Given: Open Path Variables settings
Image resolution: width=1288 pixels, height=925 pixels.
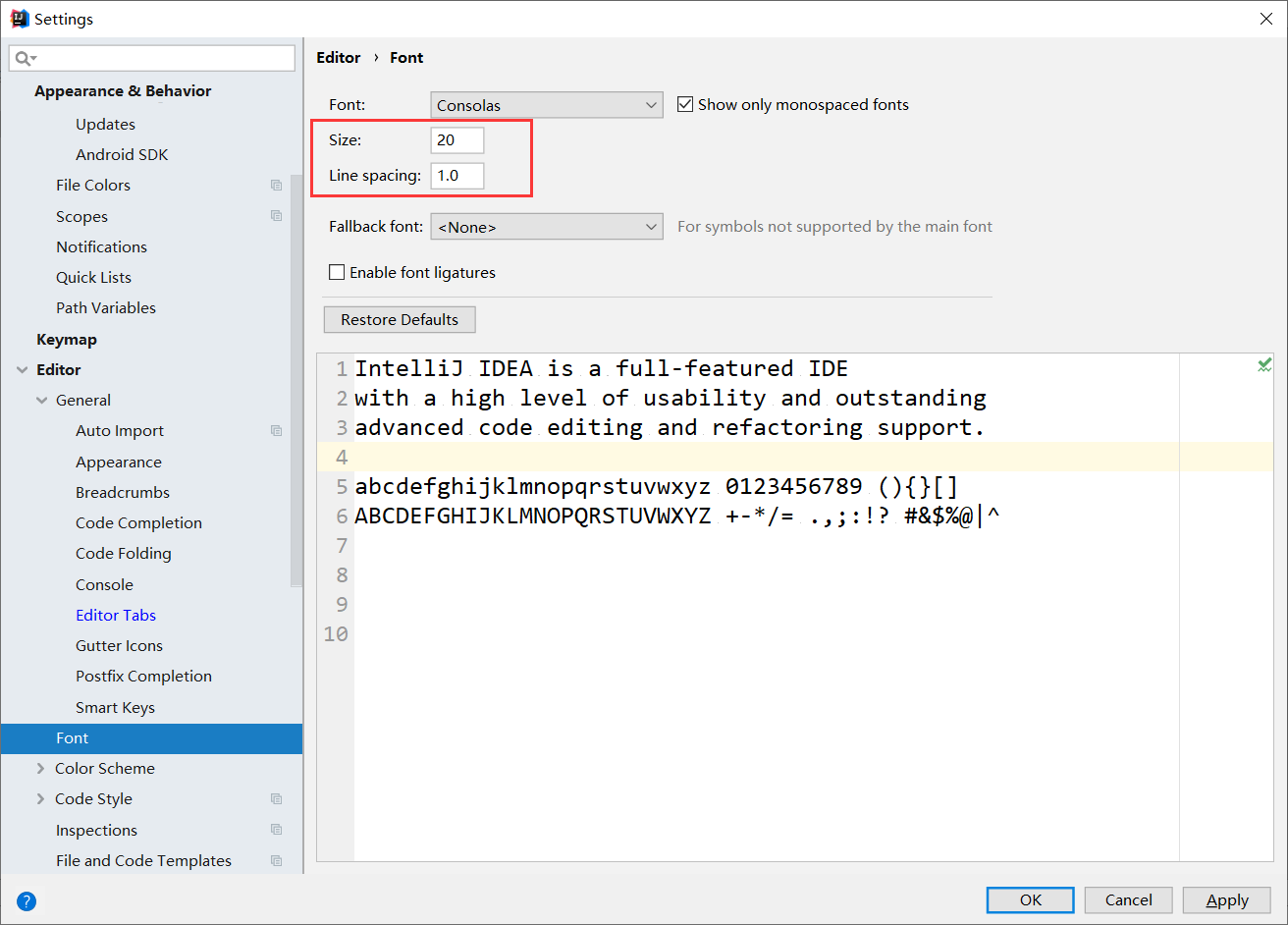Looking at the screenshot, I should click(106, 307).
